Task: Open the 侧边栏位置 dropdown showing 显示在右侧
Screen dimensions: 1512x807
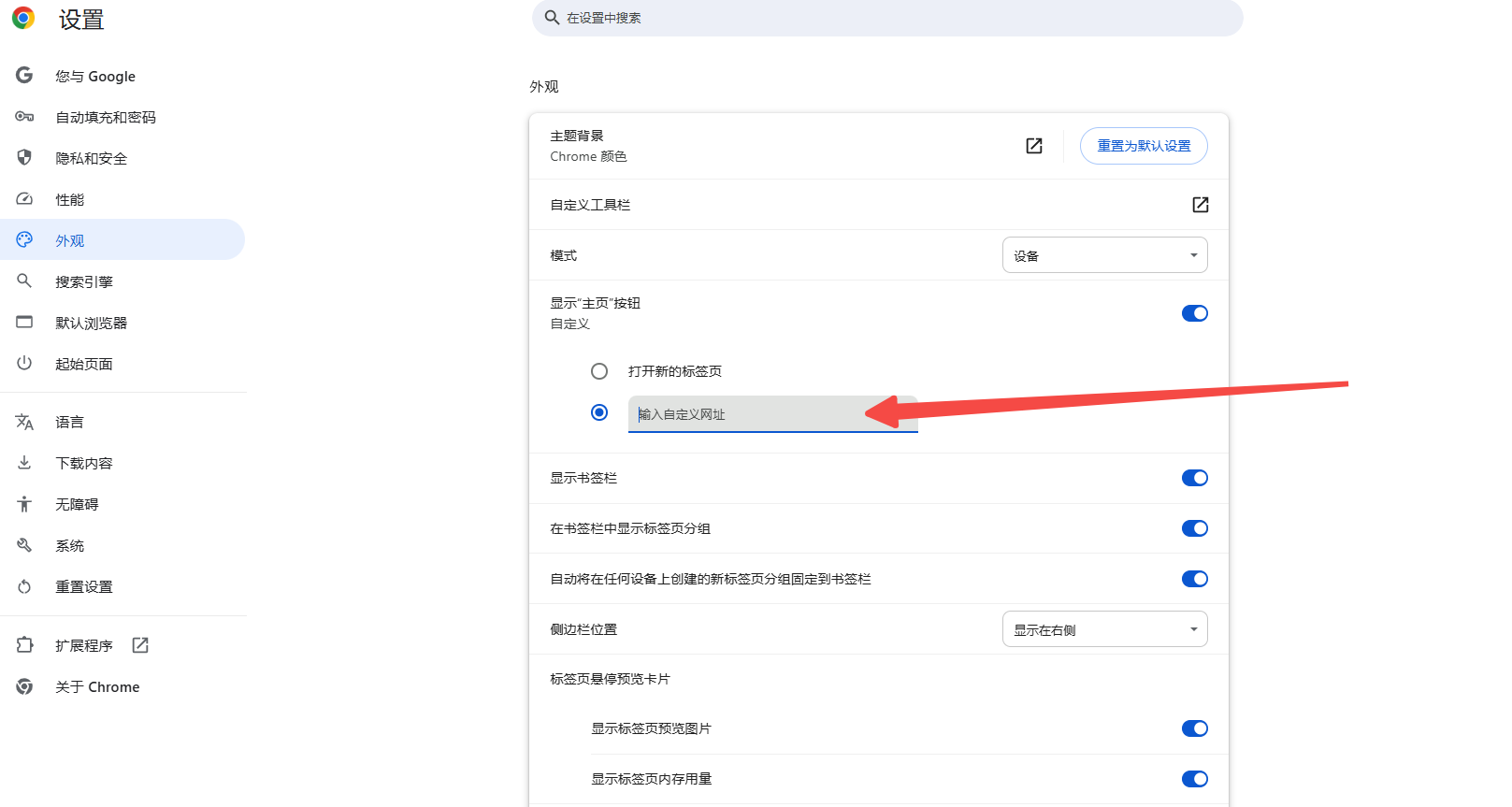Action: [1104, 629]
